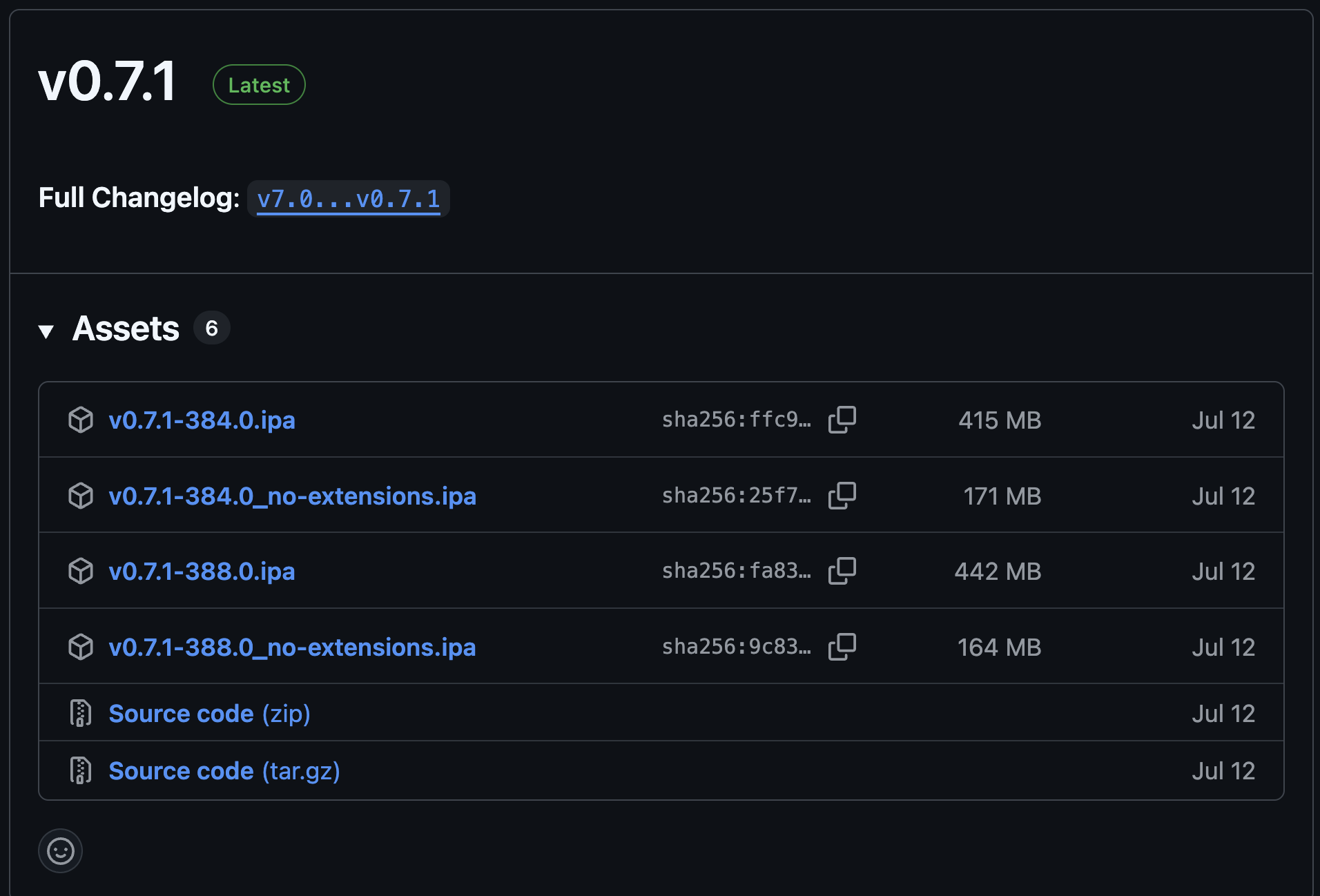The image size is (1320, 896).
Task: Collapse the Assets section triangle
Action: click(x=46, y=331)
